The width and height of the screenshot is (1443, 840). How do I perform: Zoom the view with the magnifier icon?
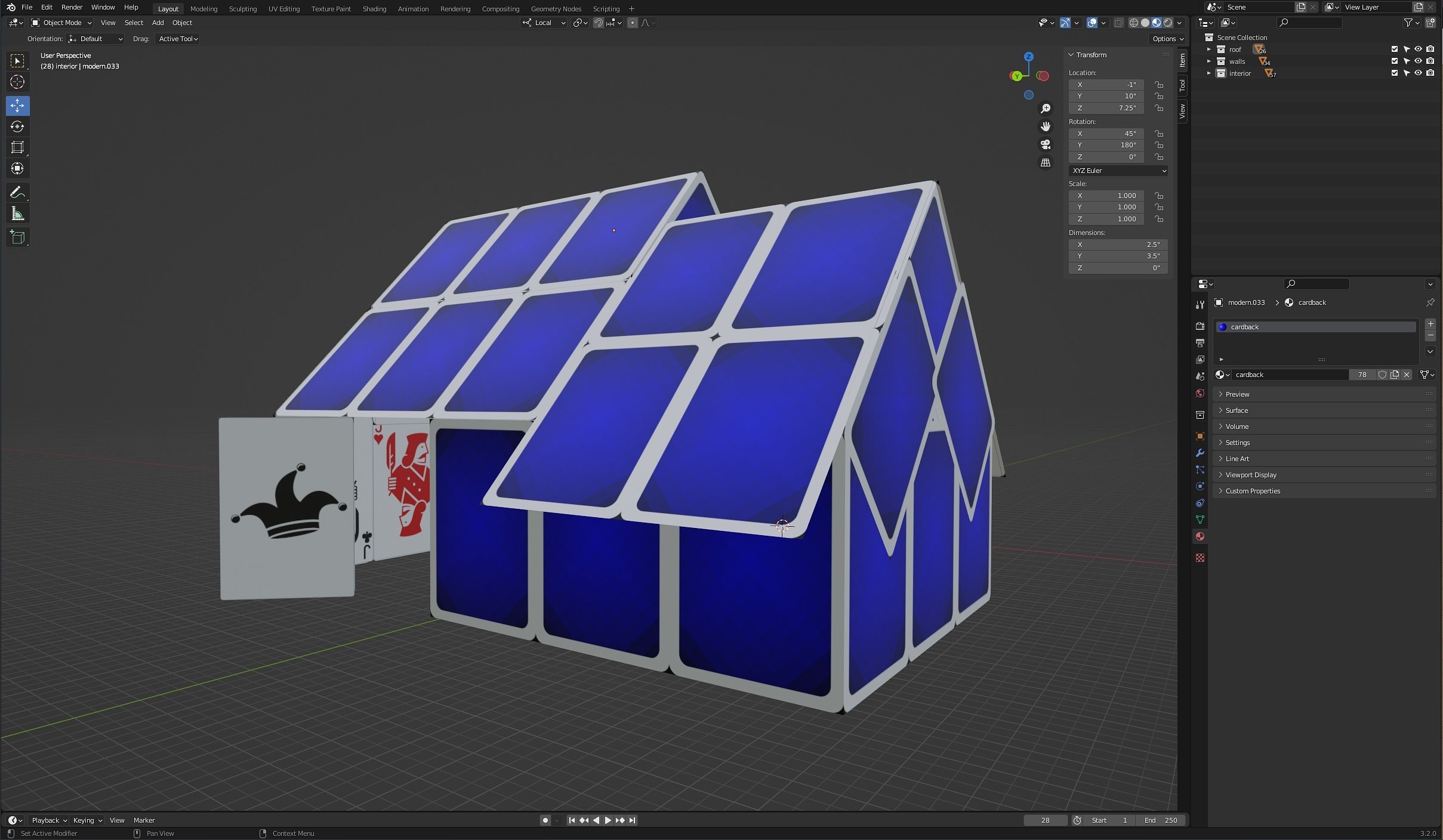click(1046, 108)
